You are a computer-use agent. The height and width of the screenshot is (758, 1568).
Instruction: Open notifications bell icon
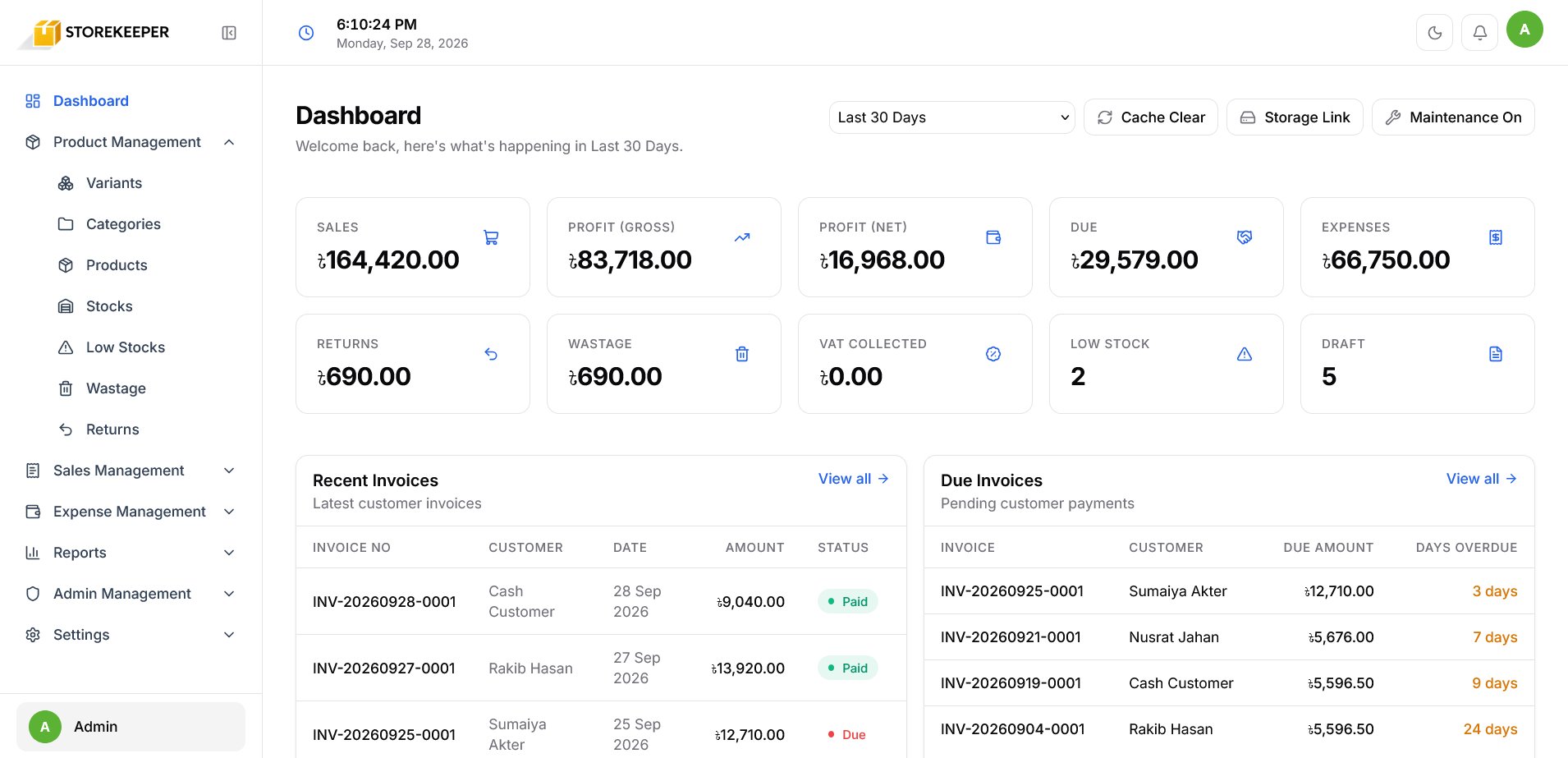pyautogui.click(x=1480, y=33)
